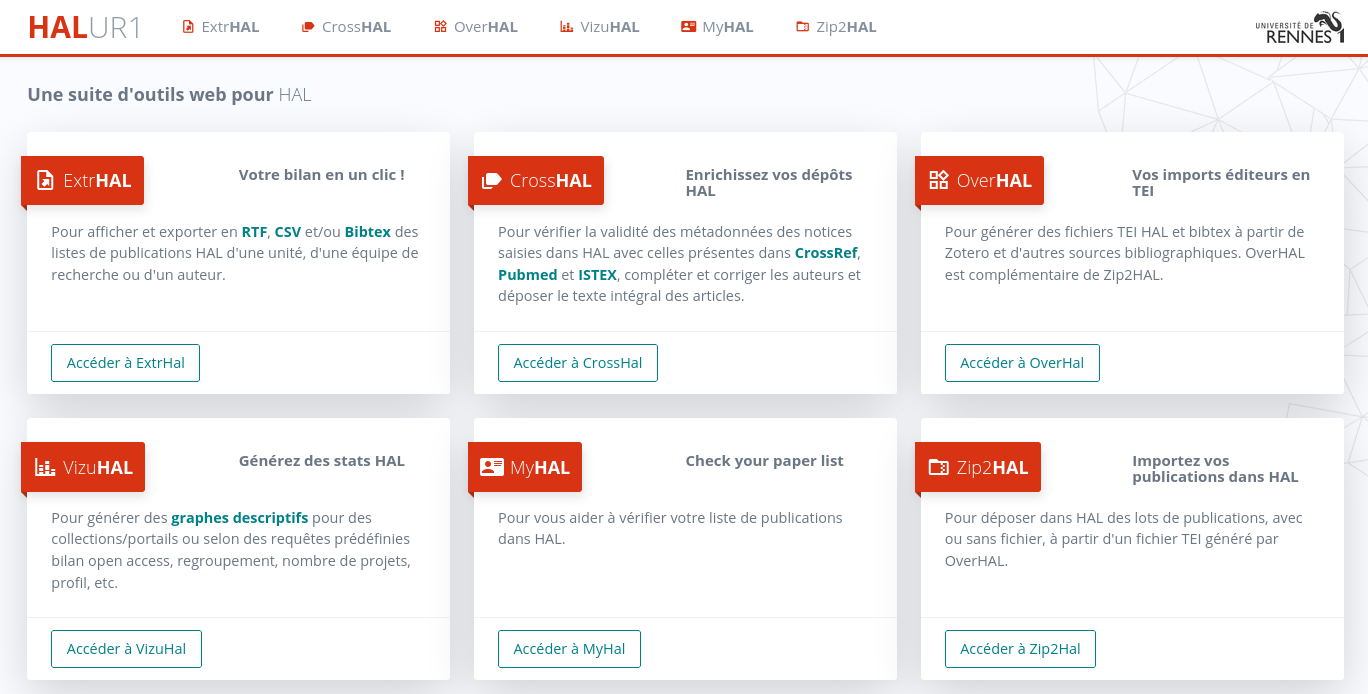This screenshot has width=1368, height=694.
Task: Click the ID card icon on the MyHAL badge
Action: (492, 467)
